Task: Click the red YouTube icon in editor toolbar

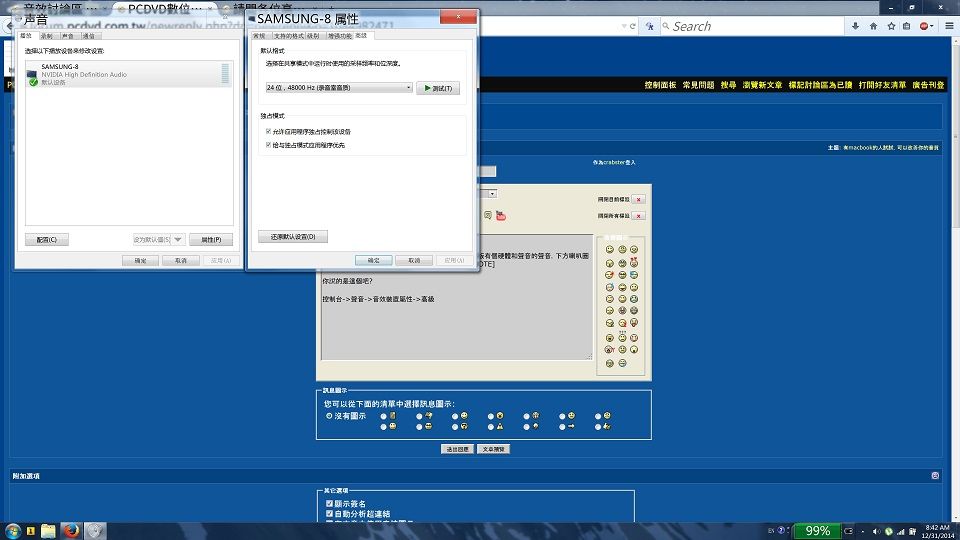Action: tap(501, 216)
